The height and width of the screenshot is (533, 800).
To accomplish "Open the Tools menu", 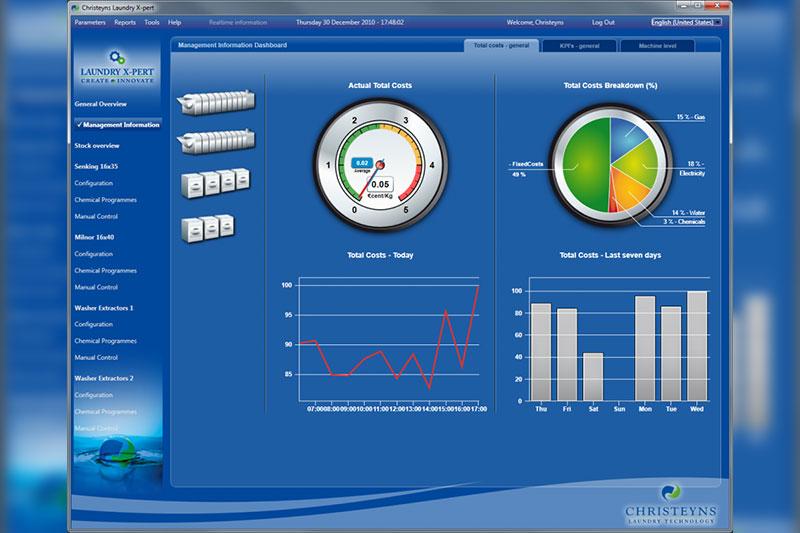I will coord(151,21).
